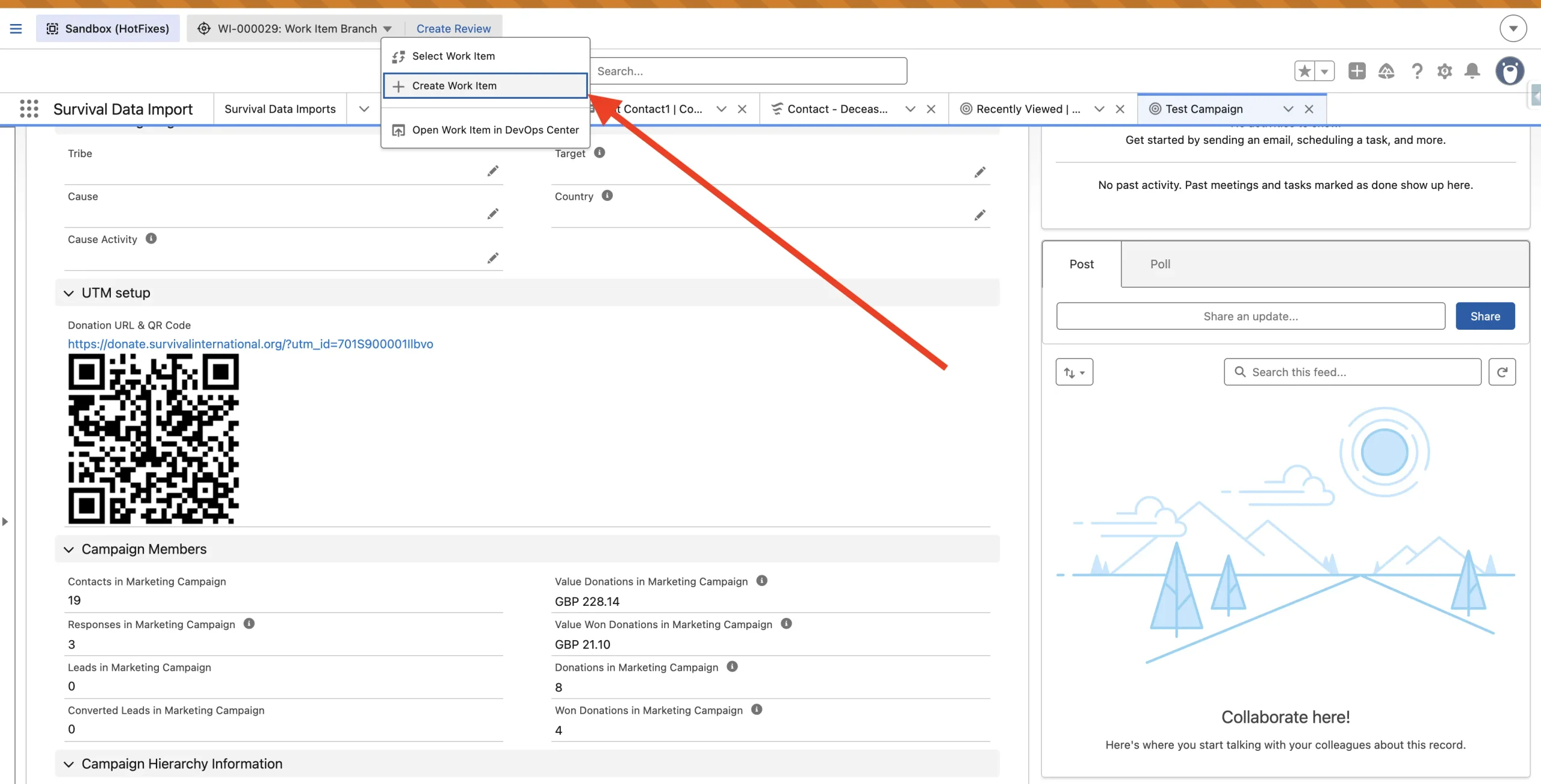Show Country field help info icon
Screen dimensions: 1541x784
pos(607,196)
